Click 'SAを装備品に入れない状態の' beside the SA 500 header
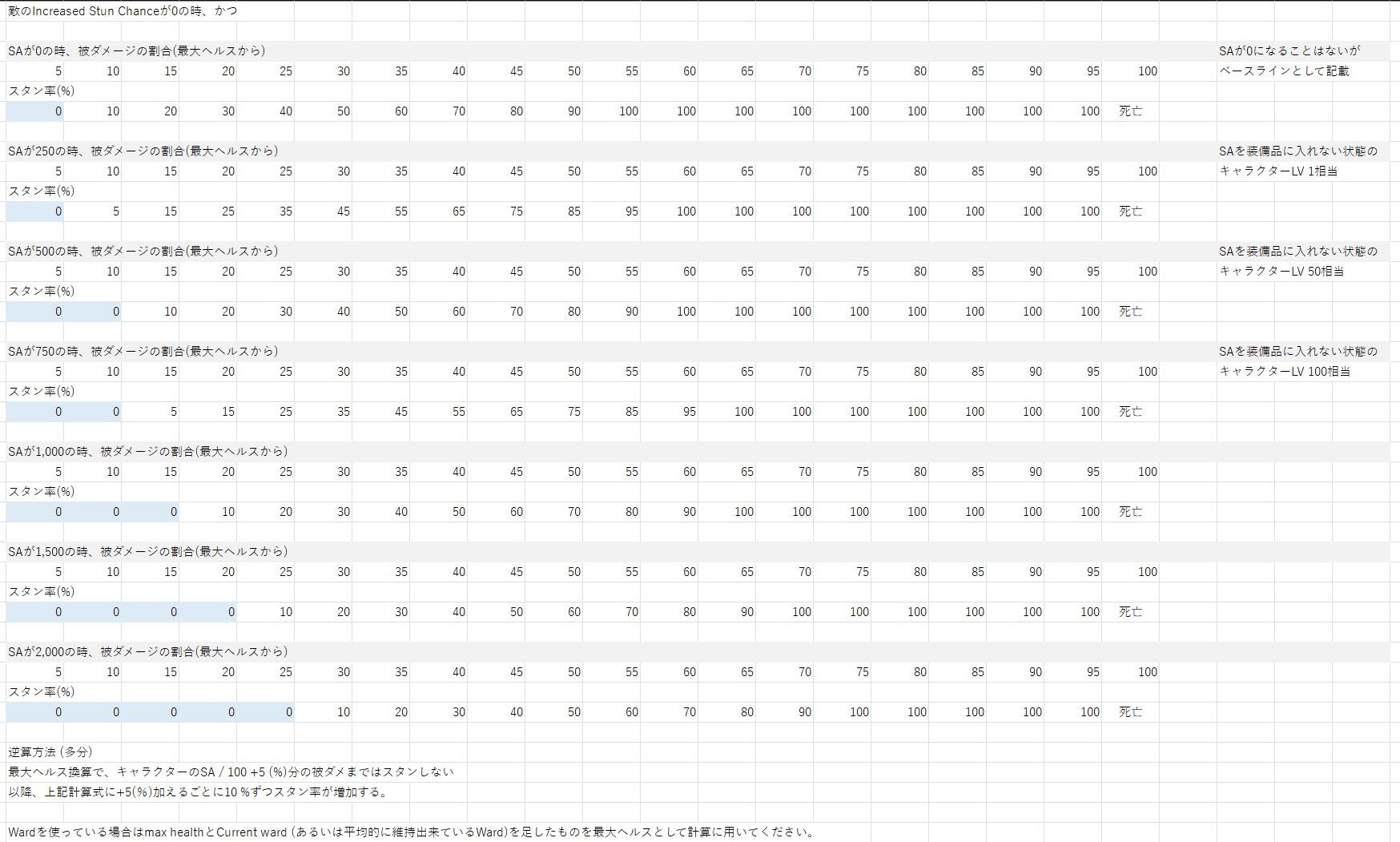The width and height of the screenshot is (1400, 842). (1298, 251)
